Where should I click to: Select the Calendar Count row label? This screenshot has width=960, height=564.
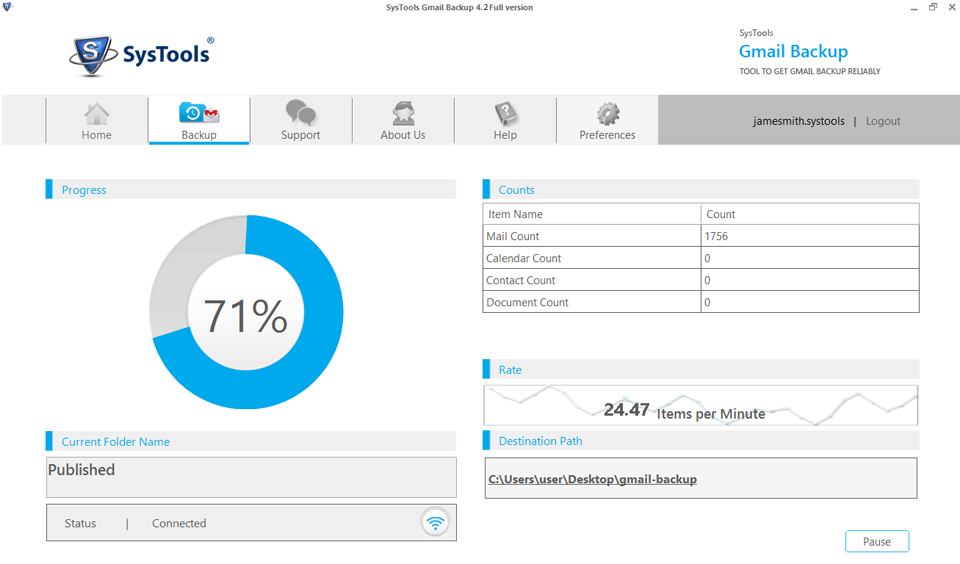pyautogui.click(x=523, y=258)
